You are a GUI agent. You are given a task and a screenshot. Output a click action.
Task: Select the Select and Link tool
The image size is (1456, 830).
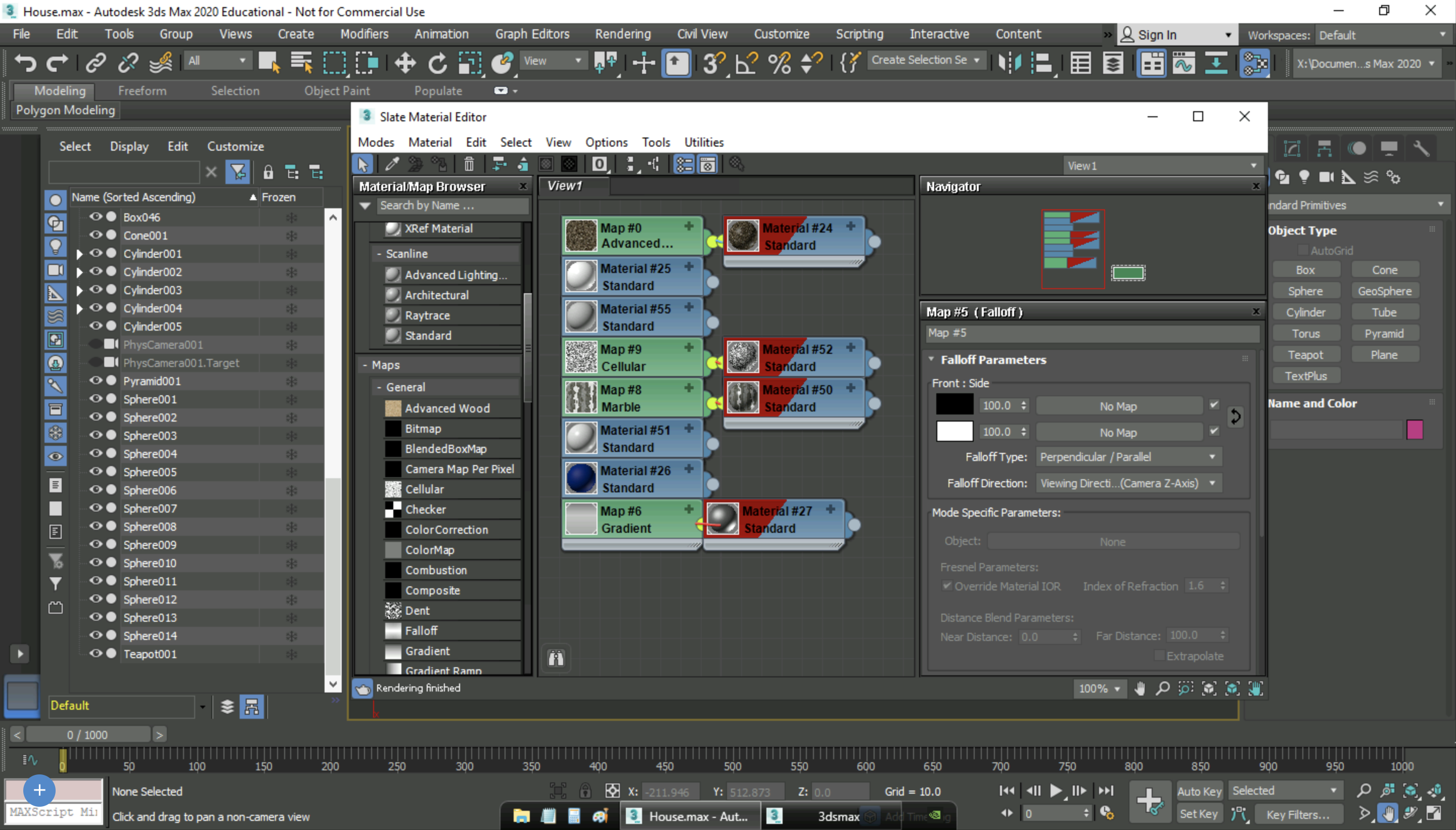(x=96, y=62)
